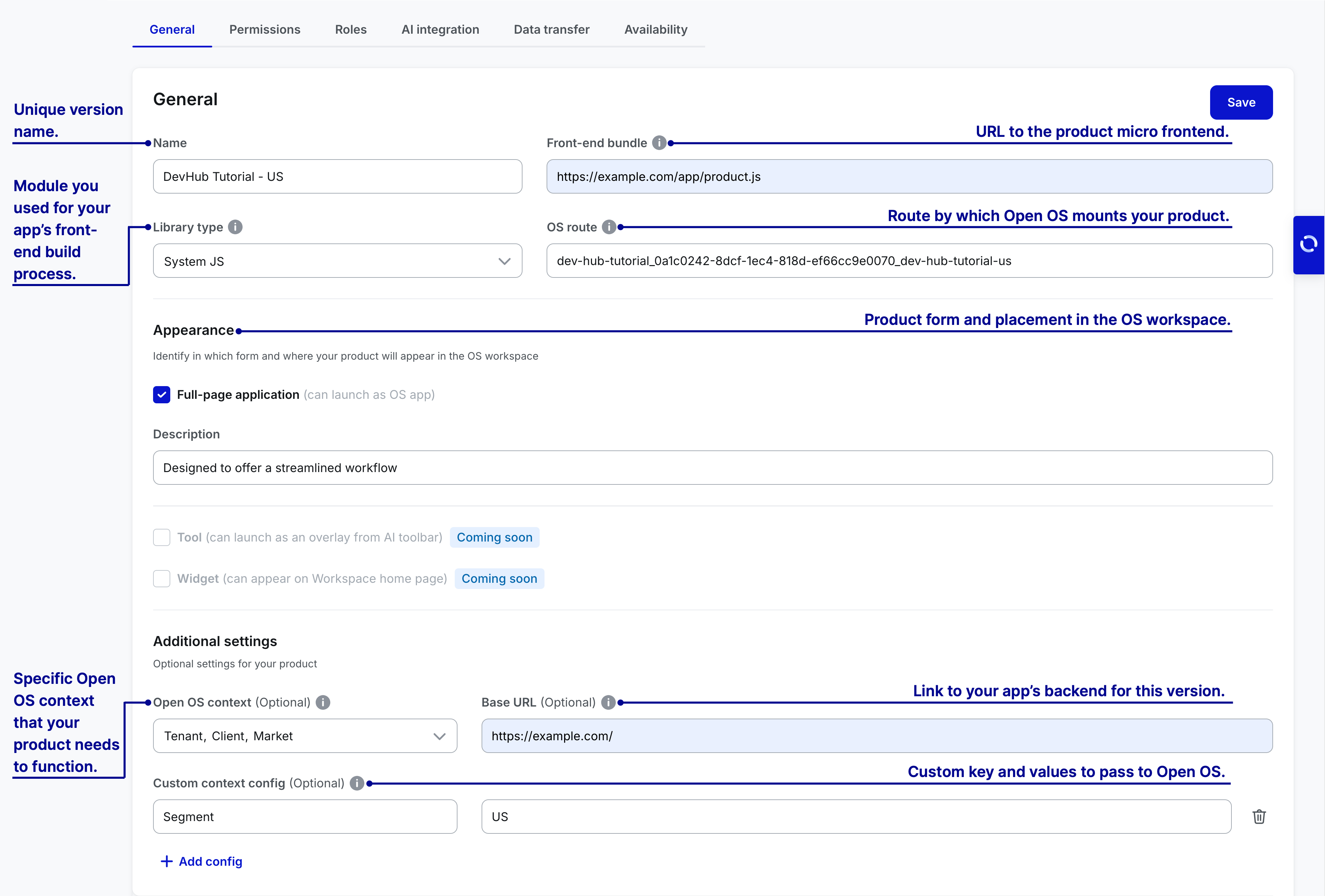Switch to the Permissions tab
This screenshot has width=1325, height=896.
(265, 30)
